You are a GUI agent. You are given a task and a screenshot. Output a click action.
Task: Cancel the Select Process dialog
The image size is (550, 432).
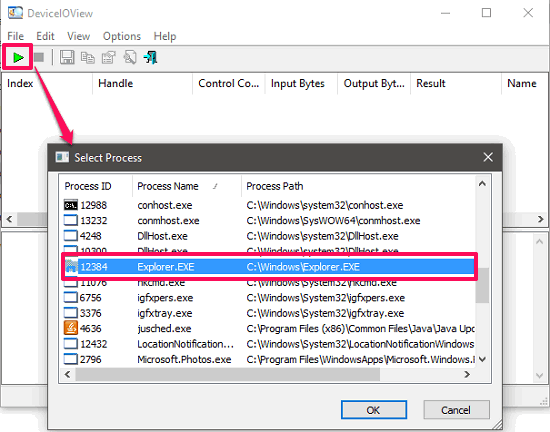(456, 410)
